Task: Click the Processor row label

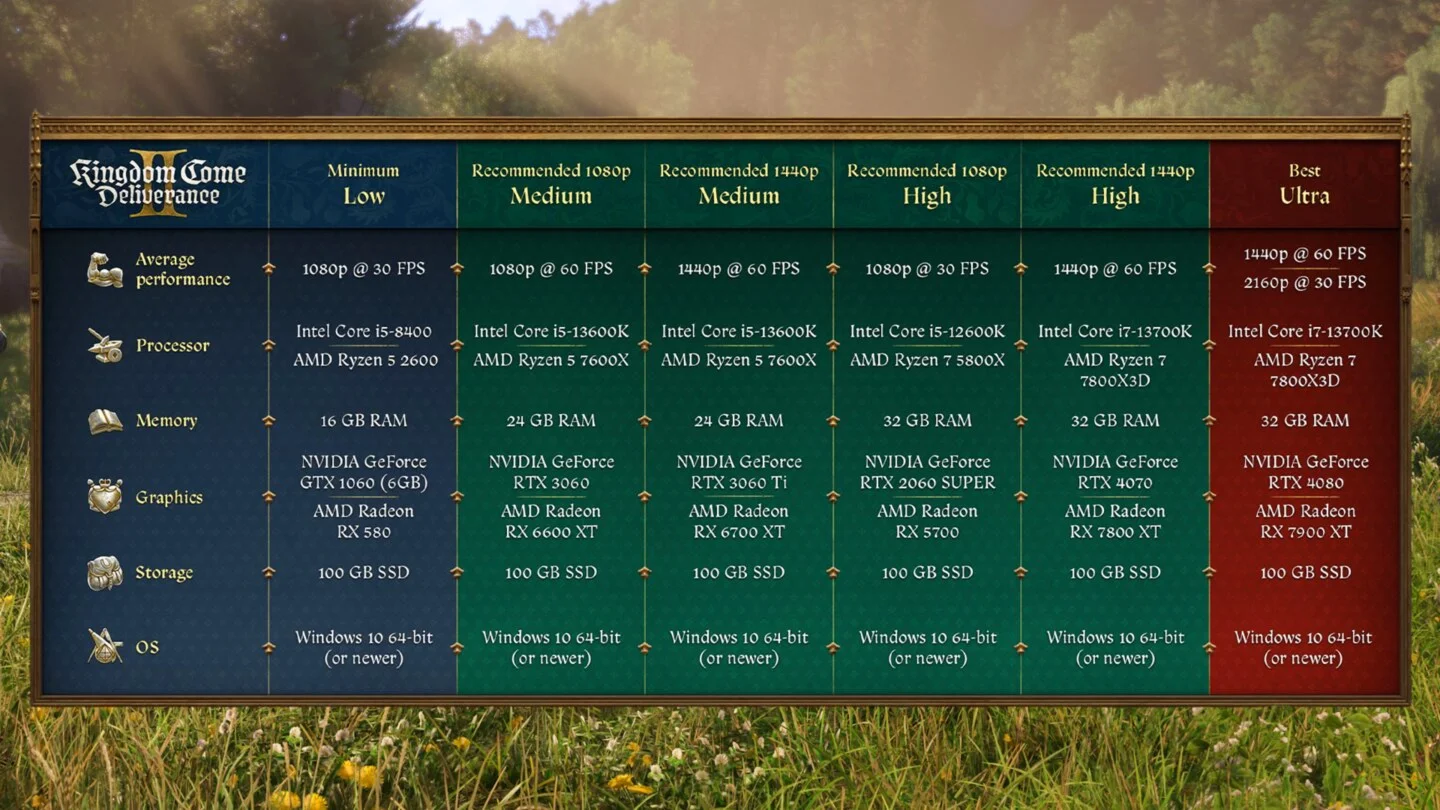Action: click(173, 345)
